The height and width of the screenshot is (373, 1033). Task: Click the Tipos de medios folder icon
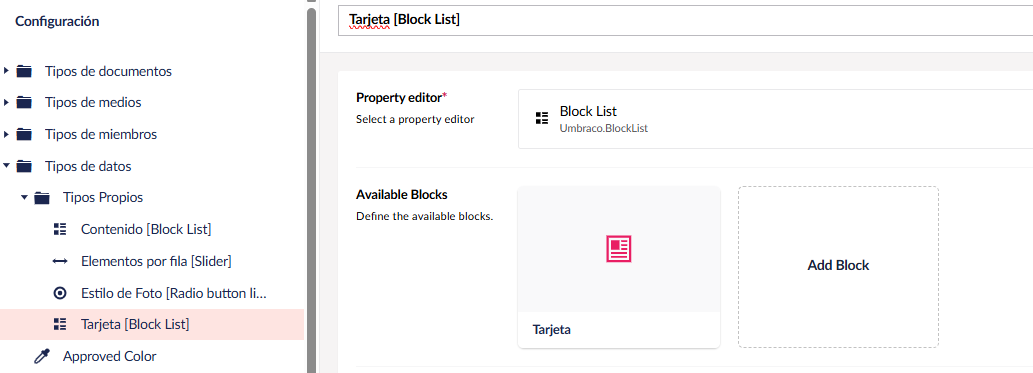(x=24, y=103)
